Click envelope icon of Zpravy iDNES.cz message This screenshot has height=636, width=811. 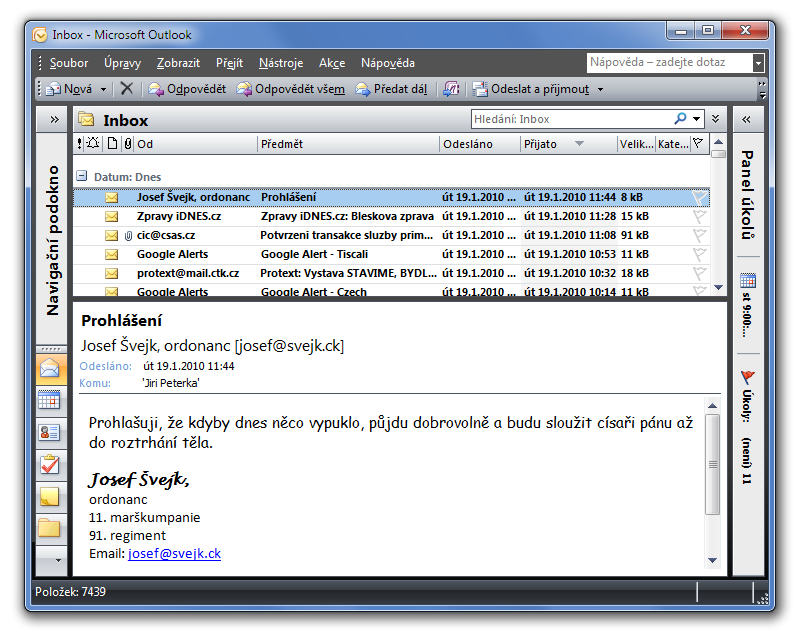[x=112, y=216]
